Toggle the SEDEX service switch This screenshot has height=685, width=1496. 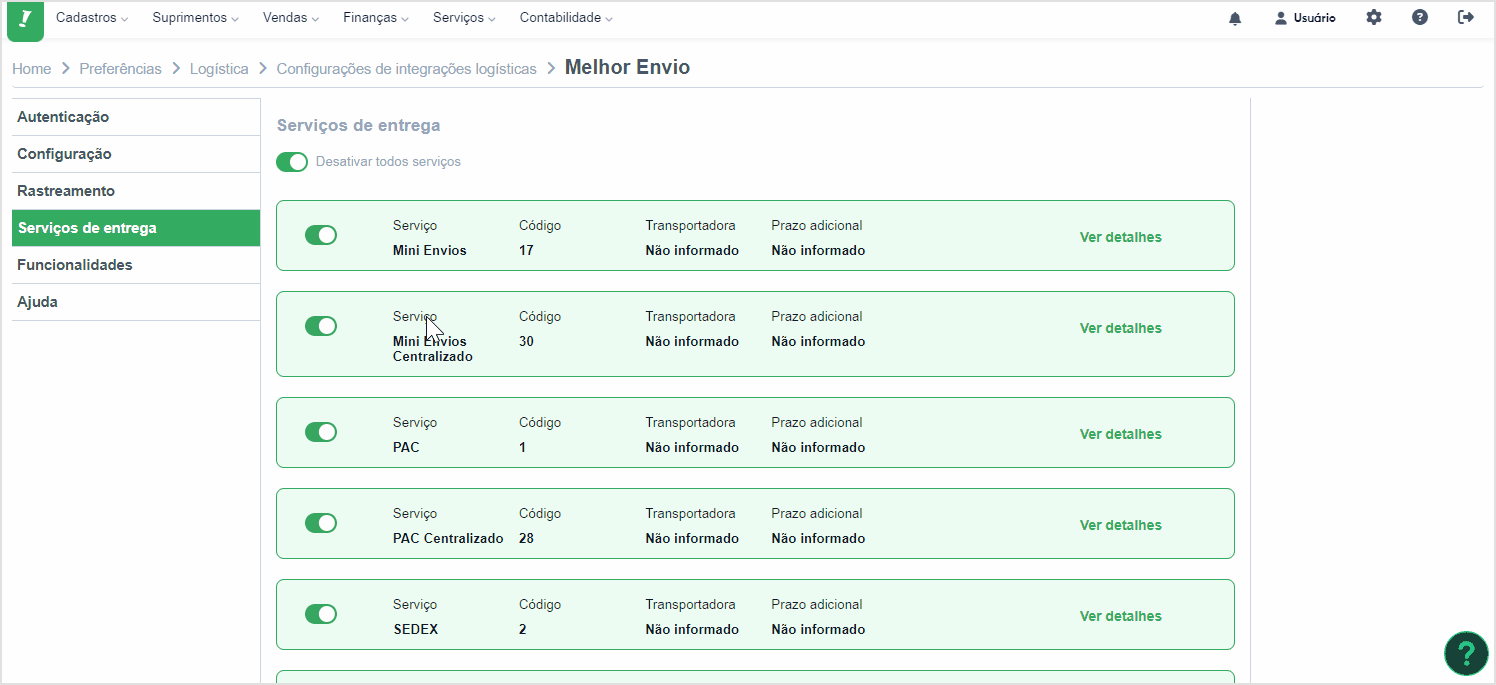tap(321, 614)
